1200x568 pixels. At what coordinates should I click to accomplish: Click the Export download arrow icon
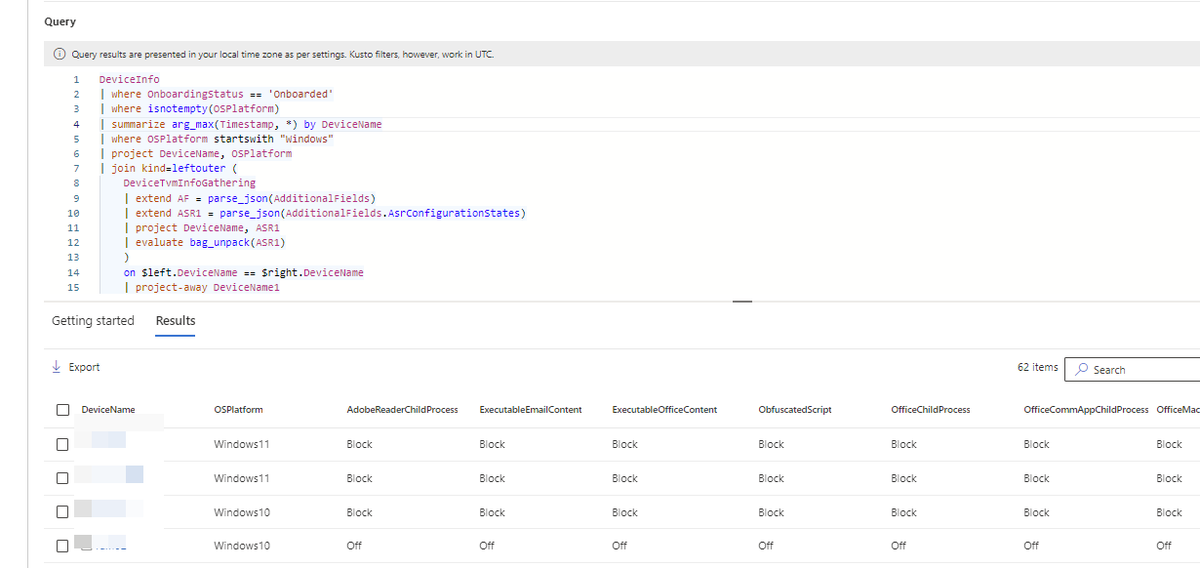point(56,367)
